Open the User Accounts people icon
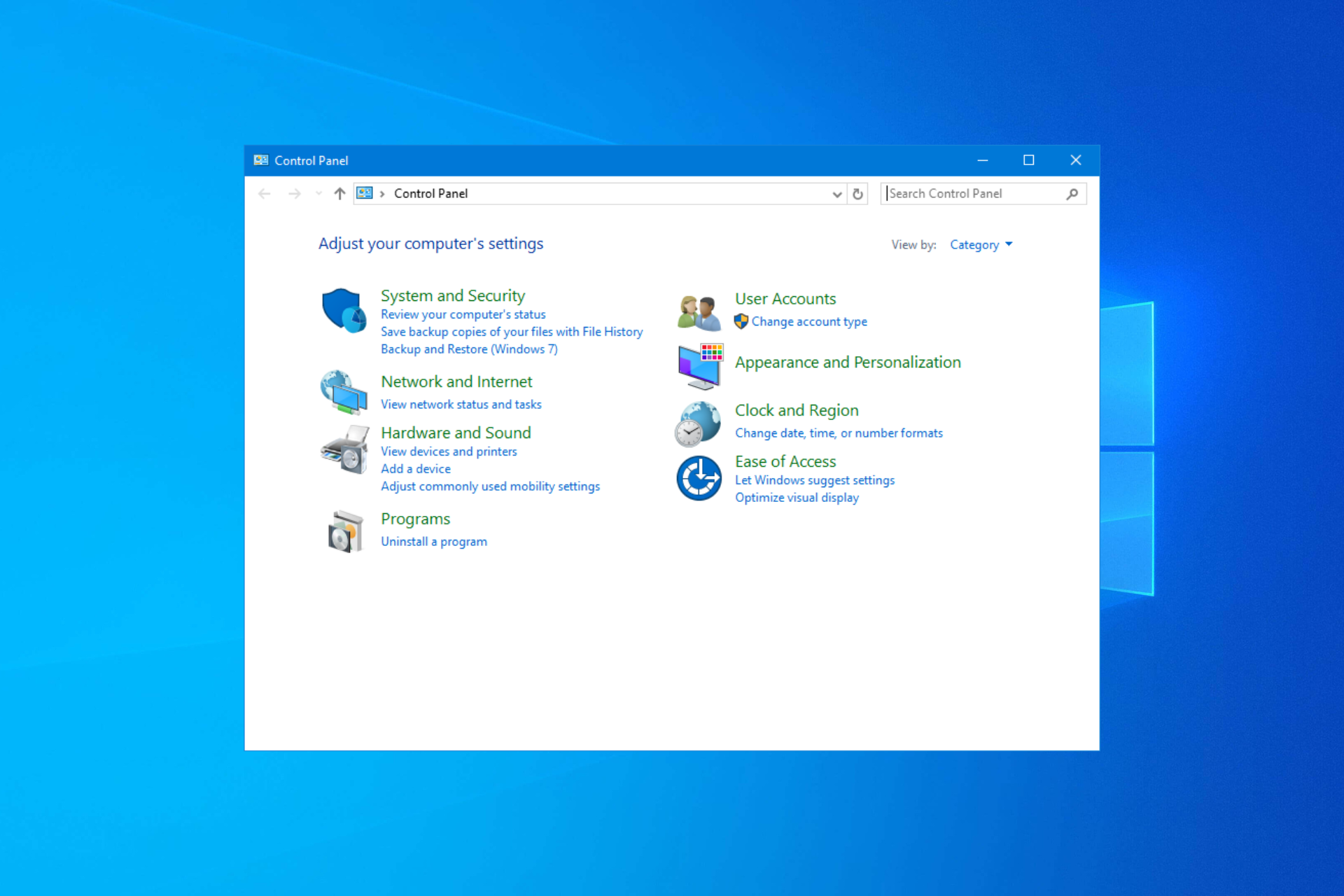 point(699,312)
